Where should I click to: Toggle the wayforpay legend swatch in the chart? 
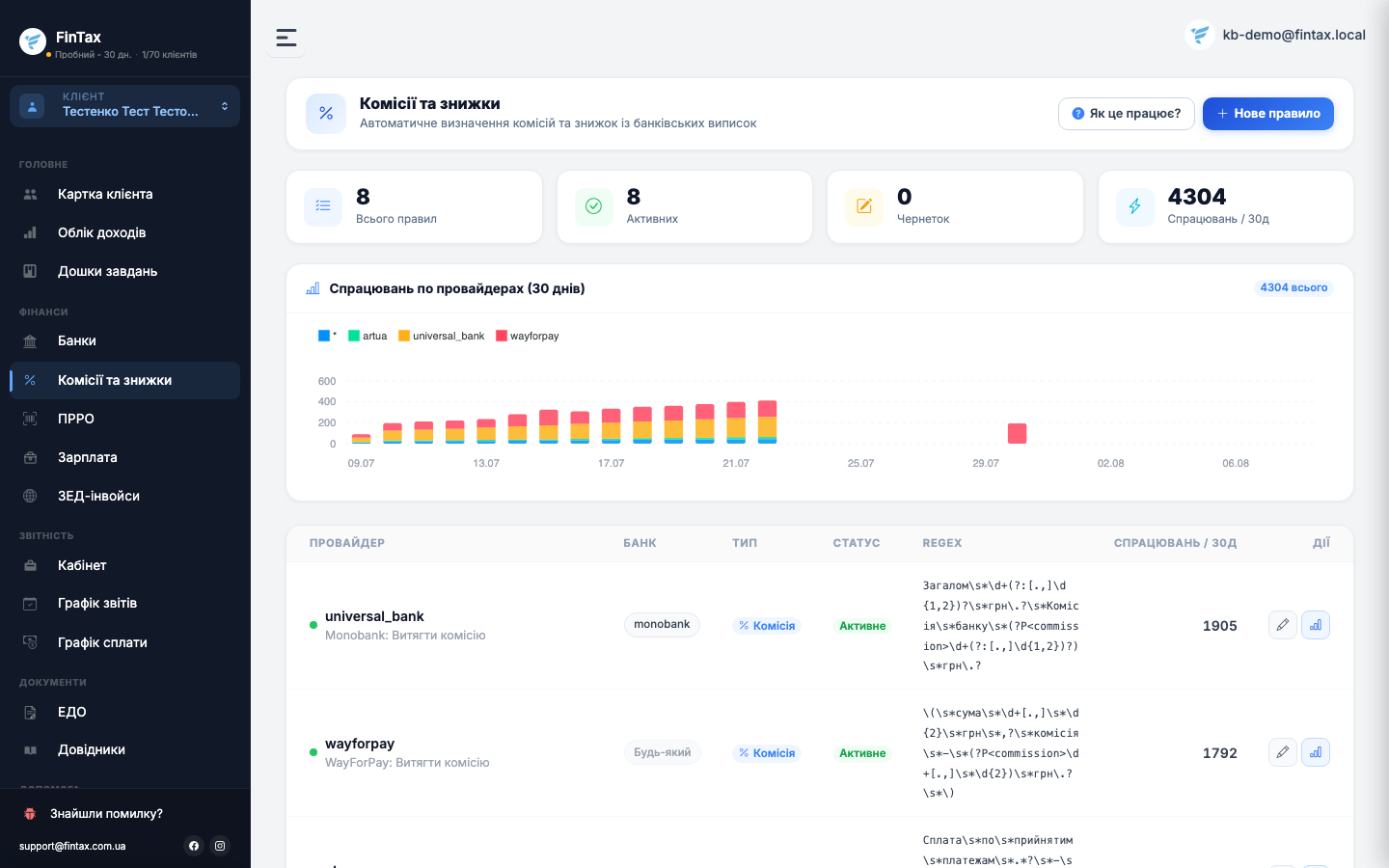[x=502, y=336]
